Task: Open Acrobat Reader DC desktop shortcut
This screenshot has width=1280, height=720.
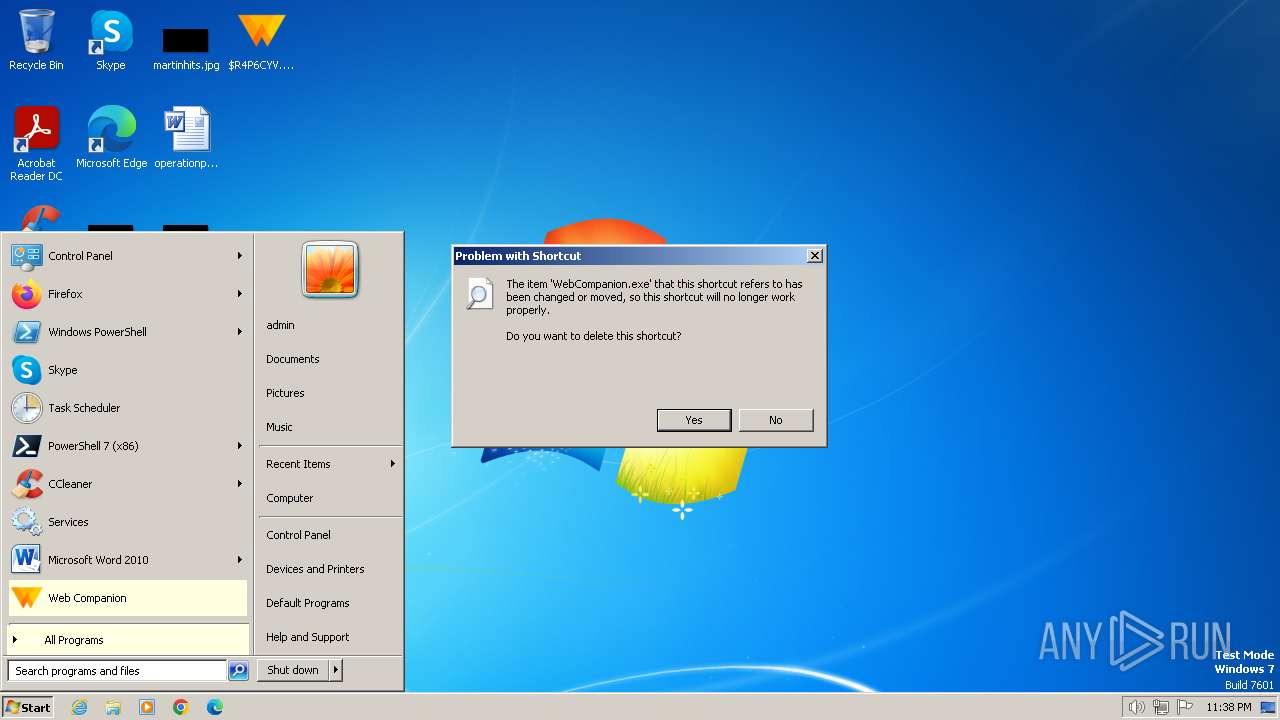Action: pos(36,144)
